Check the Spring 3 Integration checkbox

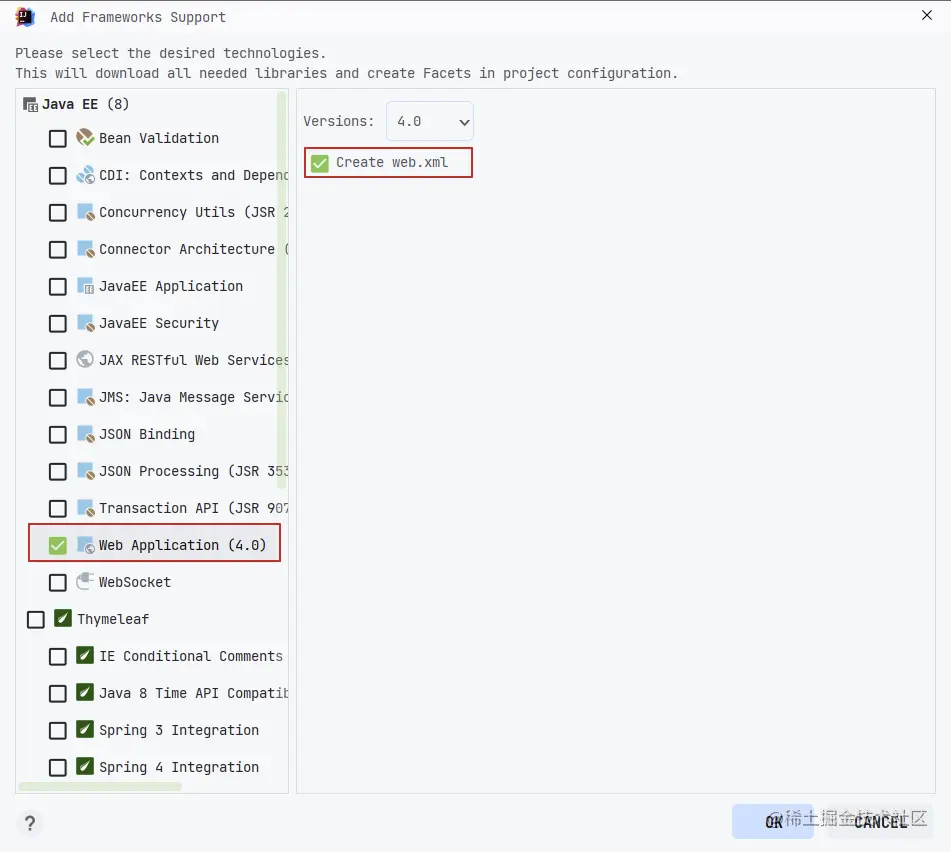pos(58,731)
